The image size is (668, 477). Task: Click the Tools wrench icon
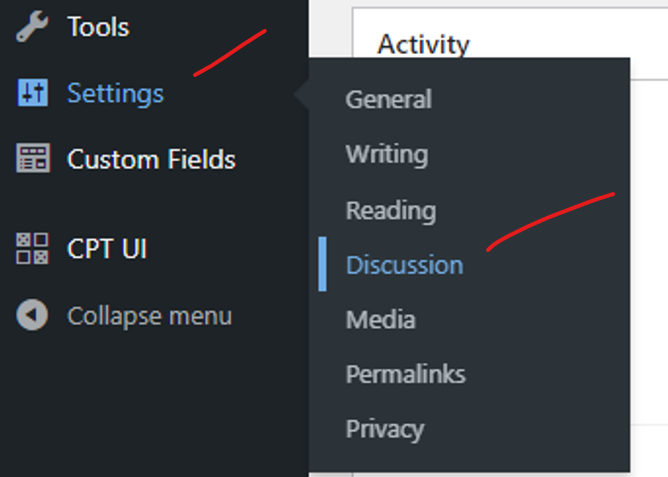pos(32,26)
